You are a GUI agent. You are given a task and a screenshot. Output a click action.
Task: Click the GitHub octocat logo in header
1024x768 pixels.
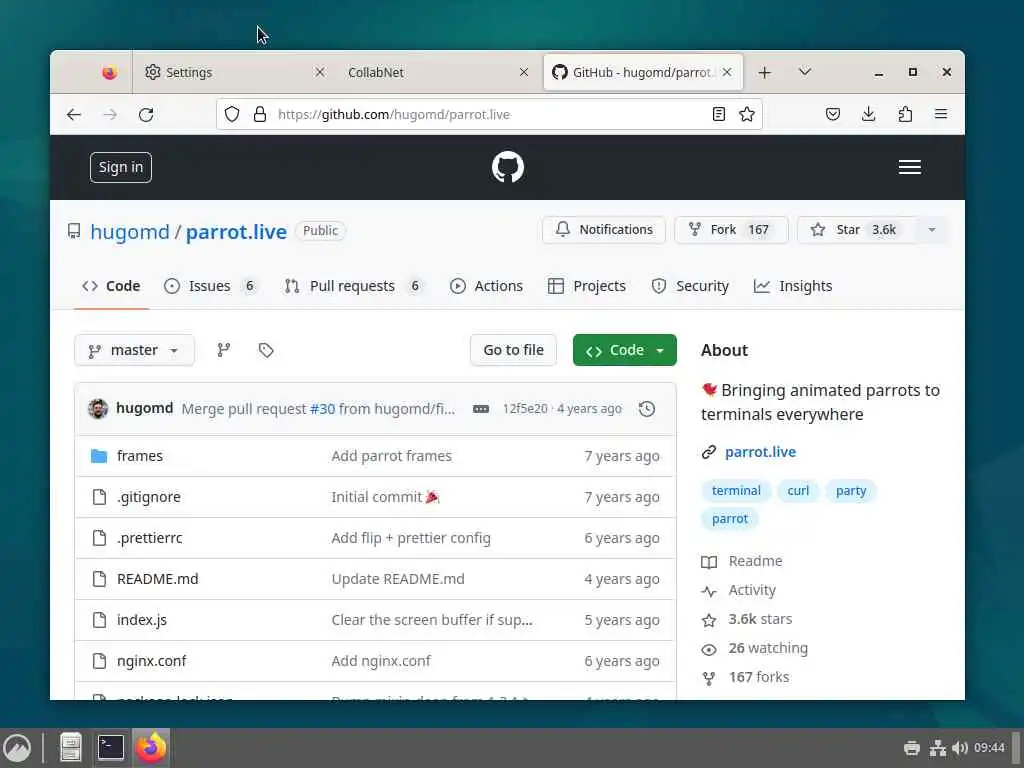[x=507, y=167]
